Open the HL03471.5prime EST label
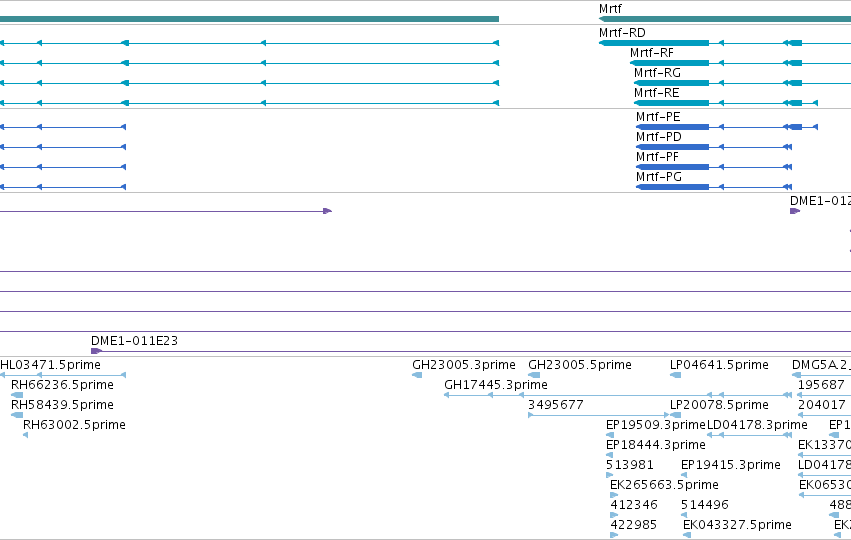851x540 pixels. pyautogui.click(x=50, y=365)
